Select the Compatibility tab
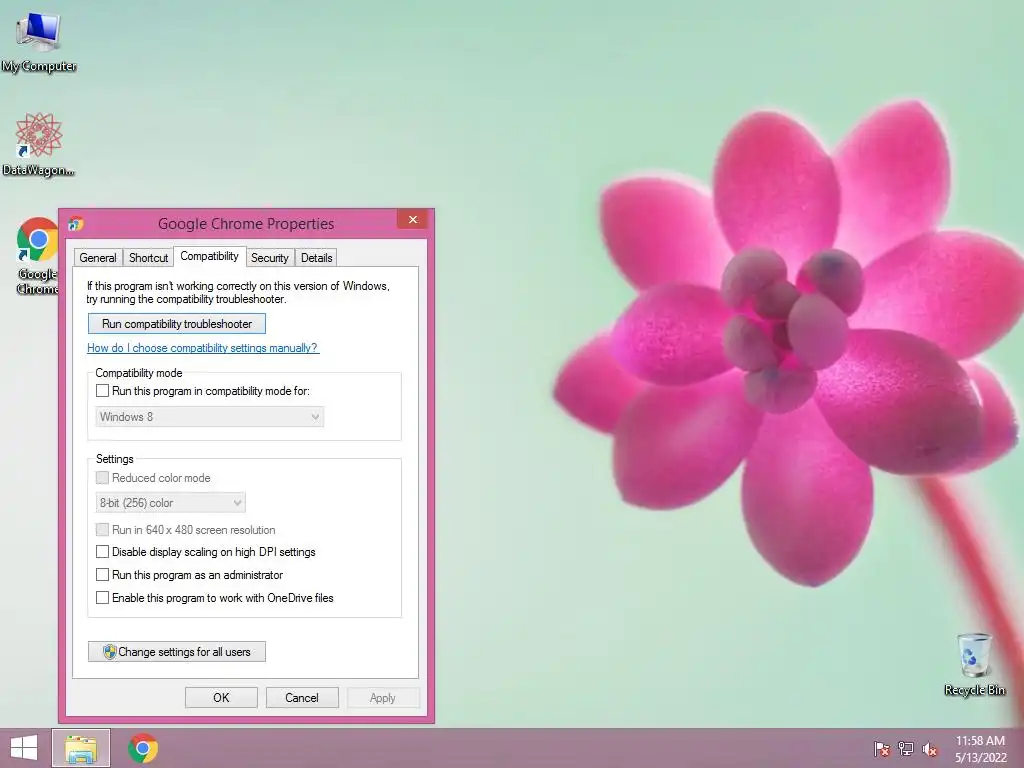The image size is (1024, 768). click(210, 256)
